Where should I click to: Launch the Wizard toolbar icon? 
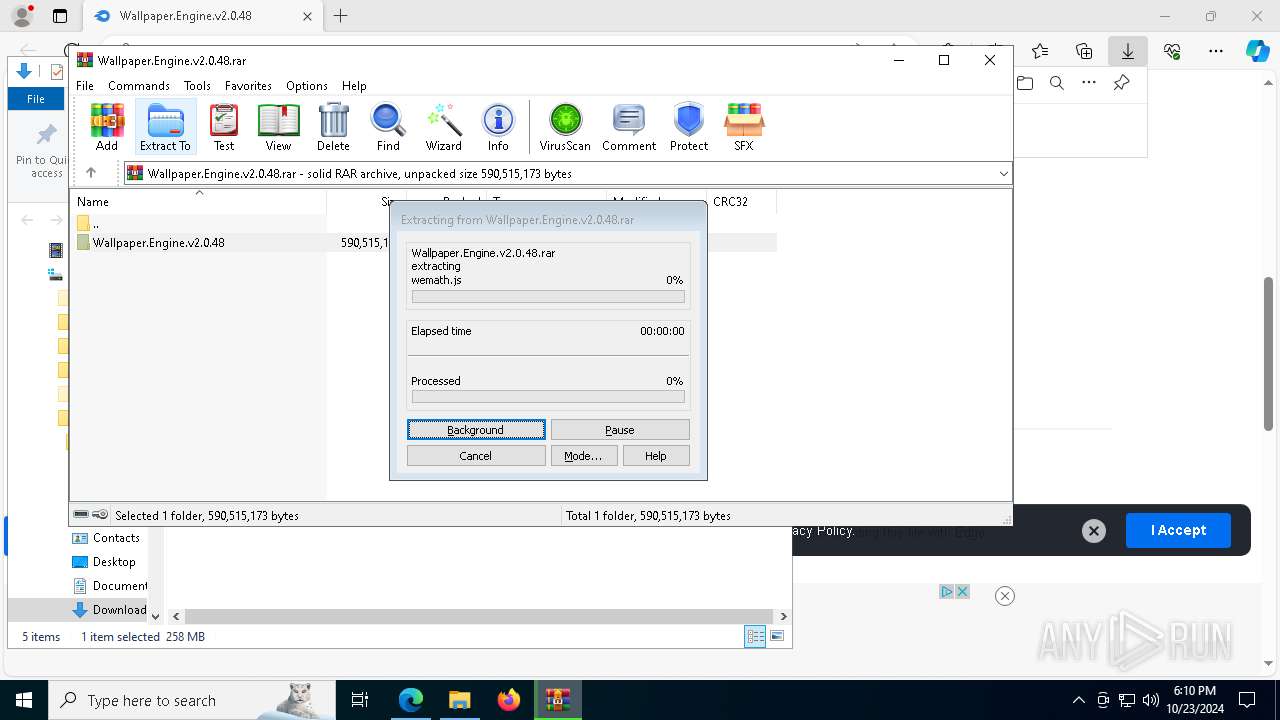click(x=443, y=126)
